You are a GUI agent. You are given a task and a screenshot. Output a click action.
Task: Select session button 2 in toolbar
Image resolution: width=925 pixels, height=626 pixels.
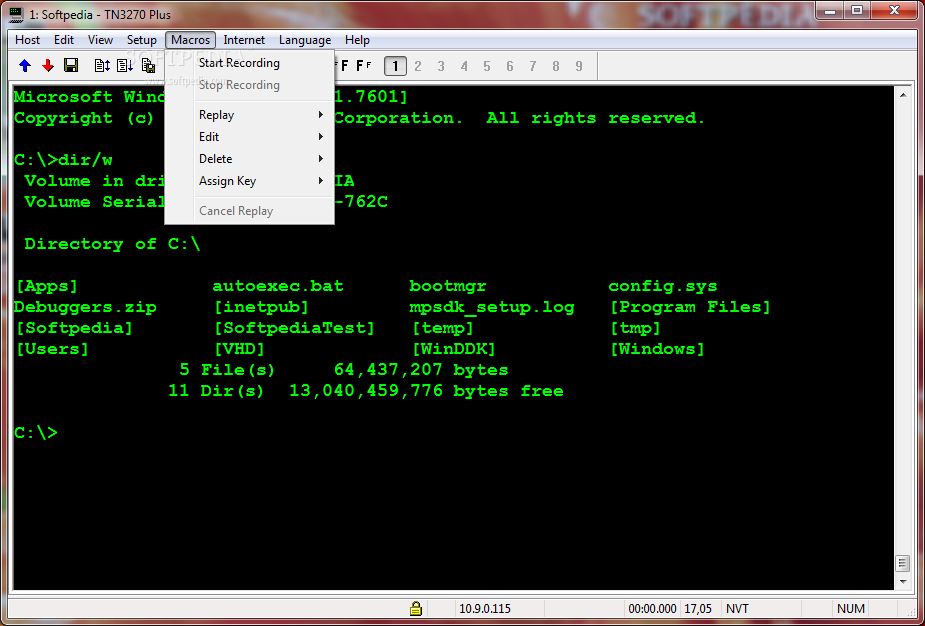(418, 66)
